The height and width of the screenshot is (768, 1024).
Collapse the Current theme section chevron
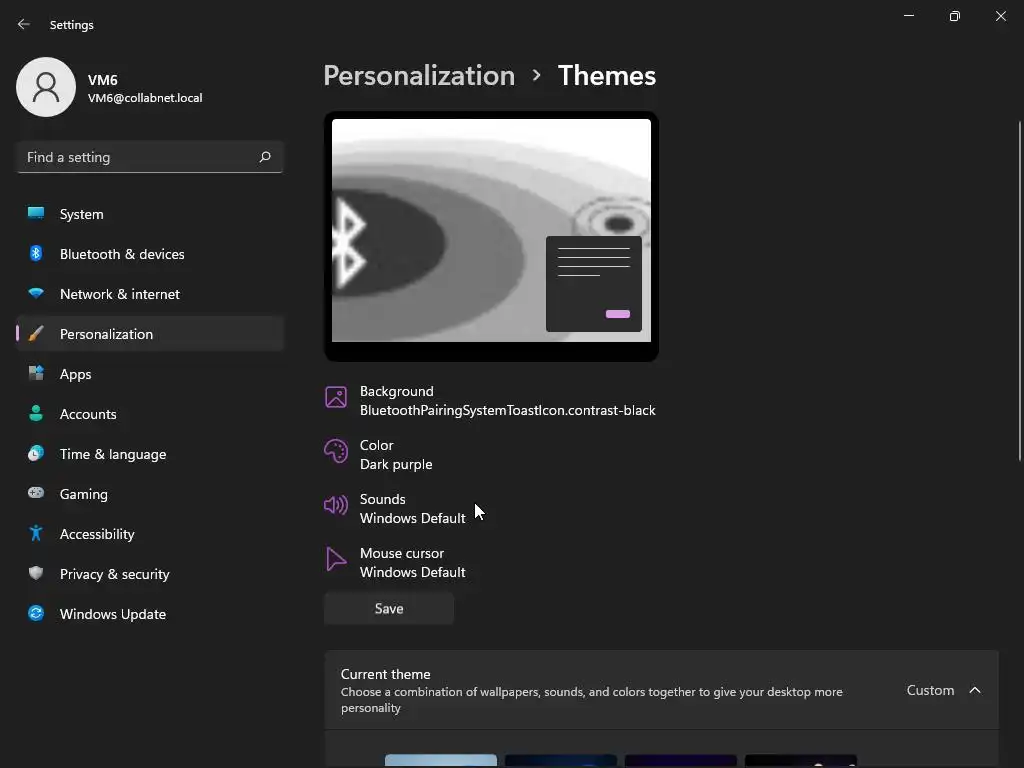click(x=975, y=690)
